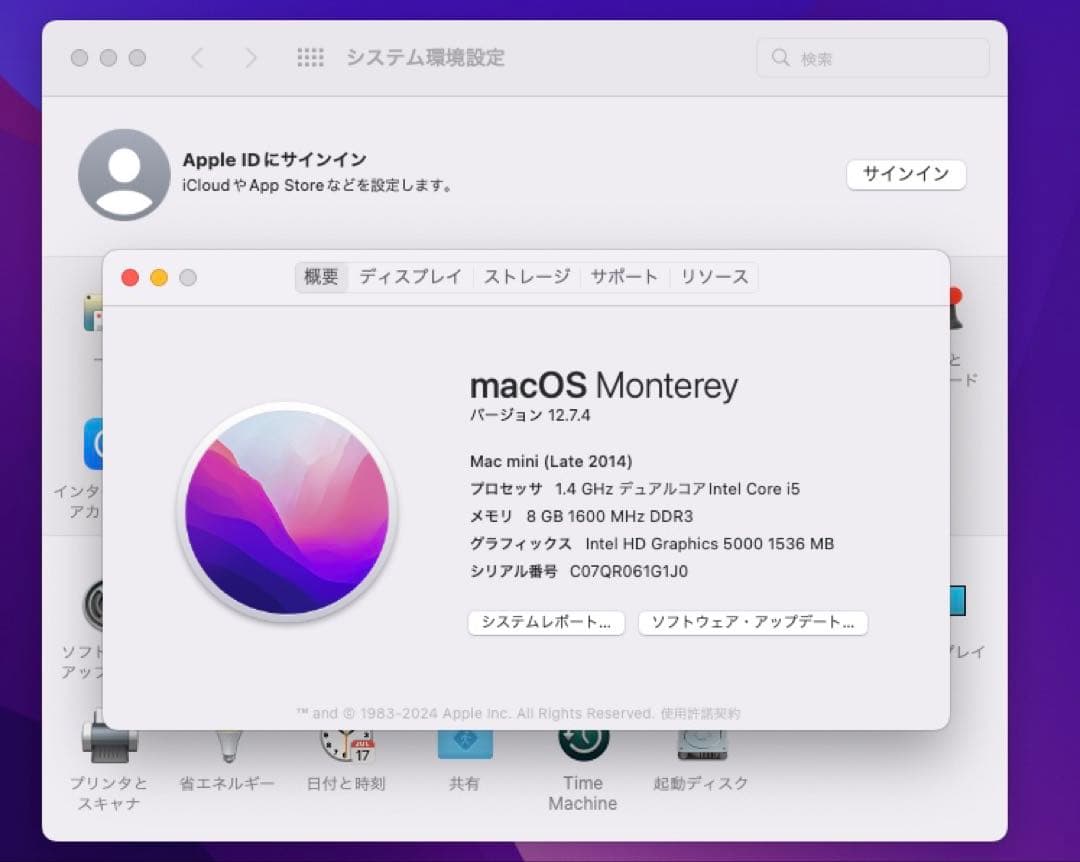The height and width of the screenshot is (862, 1080).
Task: Open the ストレージ tab
Action: click(527, 277)
